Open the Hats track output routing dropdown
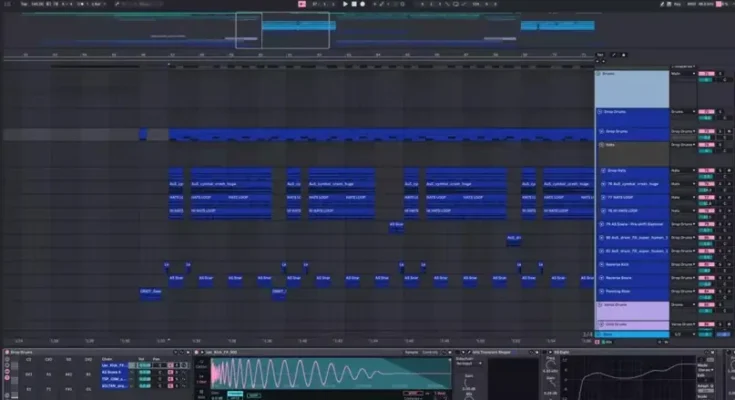 point(682,145)
